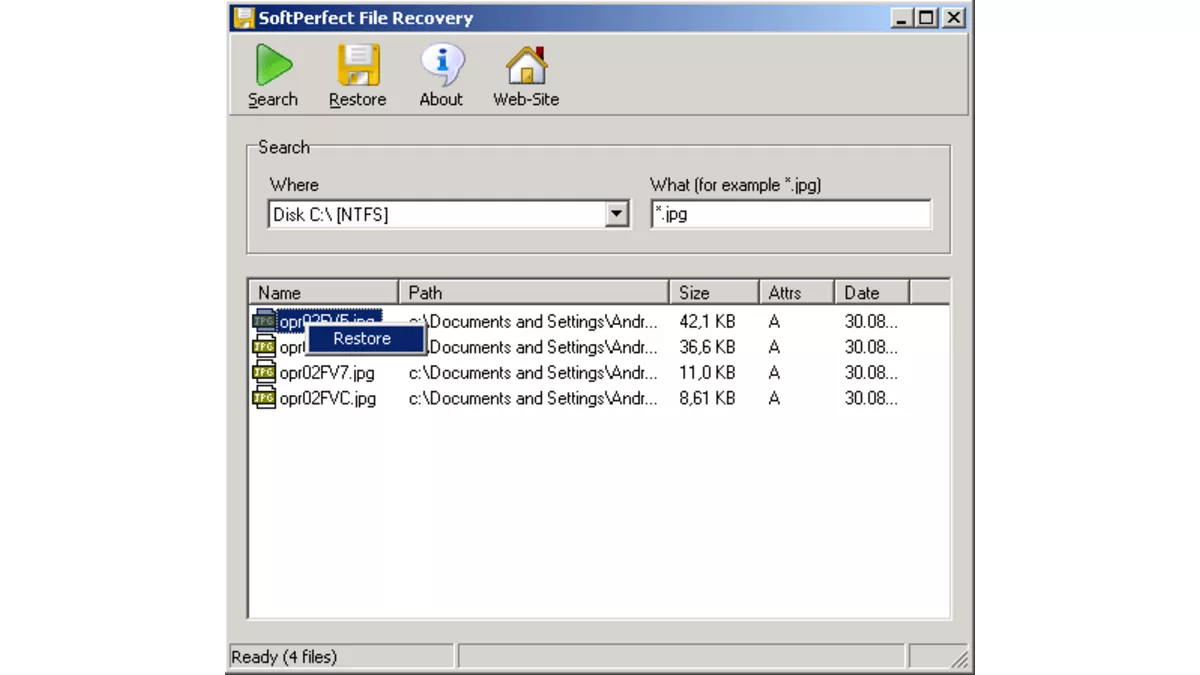
Task: Click the green Search play icon
Action: point(272,66)
